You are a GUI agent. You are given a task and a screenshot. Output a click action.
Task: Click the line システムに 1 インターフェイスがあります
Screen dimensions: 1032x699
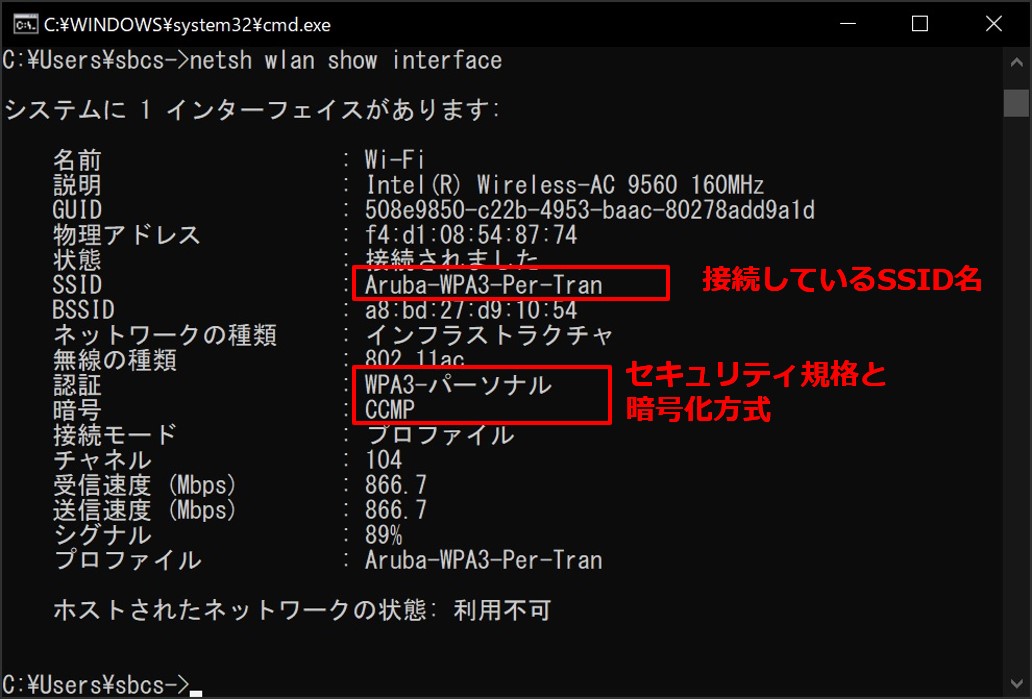[x=253, y=109]
